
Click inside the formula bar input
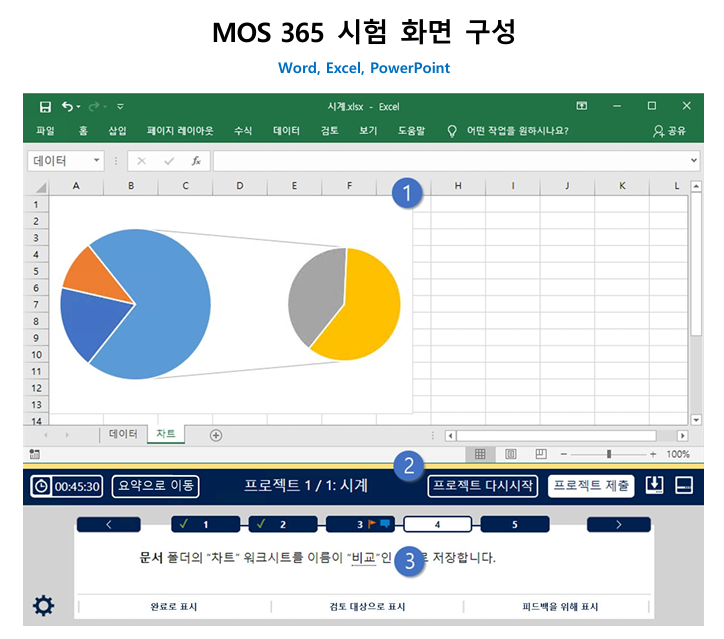(x=452, y=161)
